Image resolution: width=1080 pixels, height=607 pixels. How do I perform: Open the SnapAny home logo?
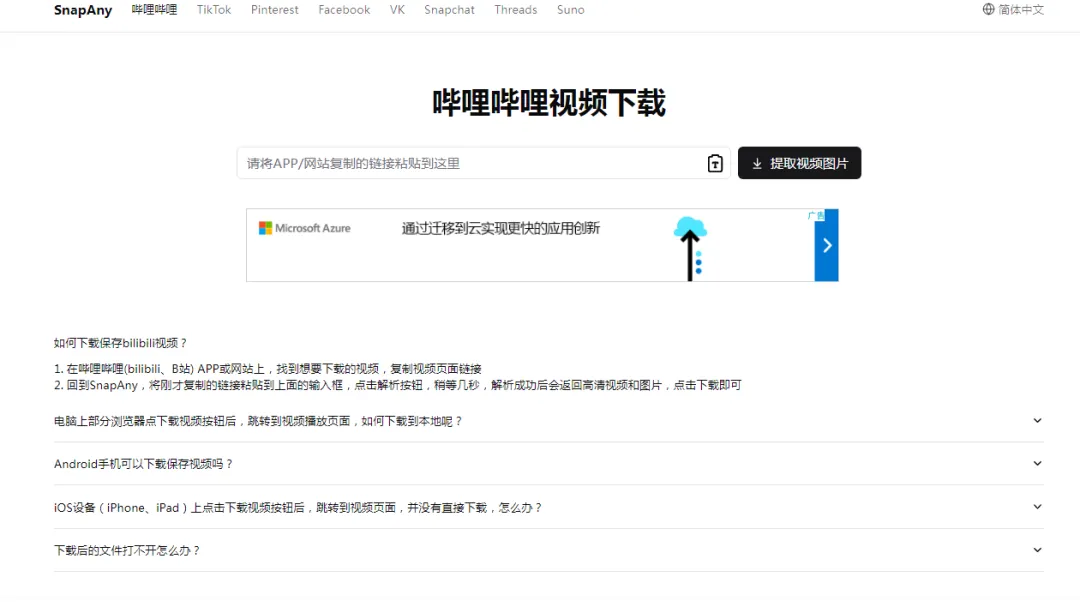pyautogui.click(x=83, y=10)
